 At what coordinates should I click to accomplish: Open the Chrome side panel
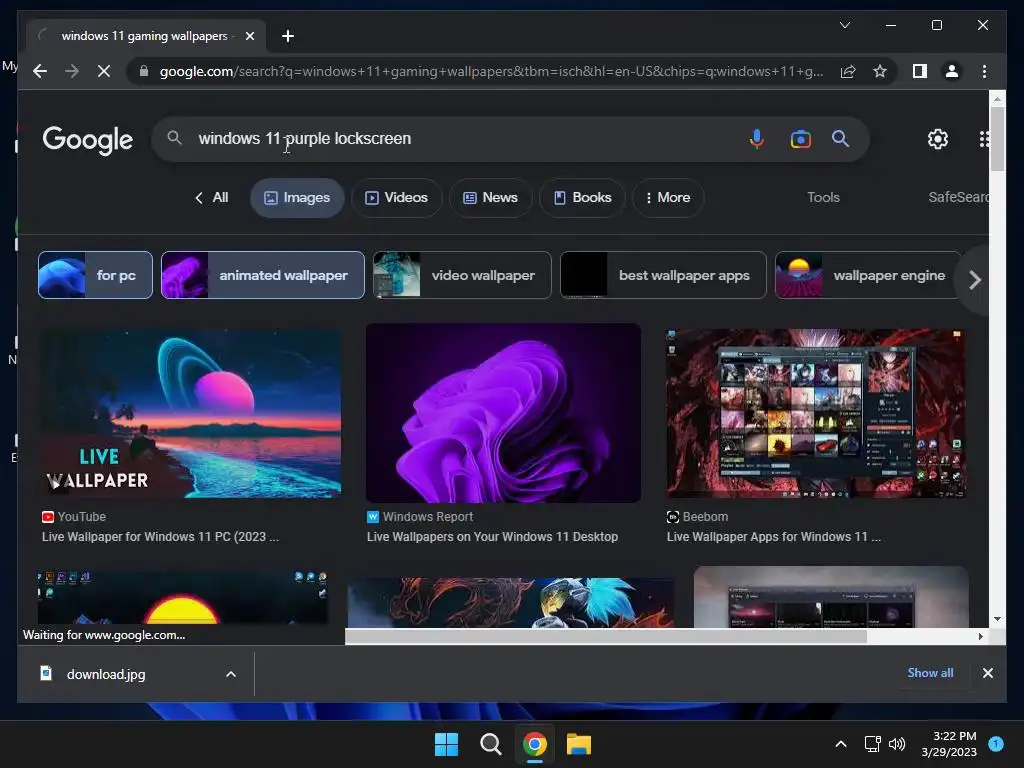(920, 71)
